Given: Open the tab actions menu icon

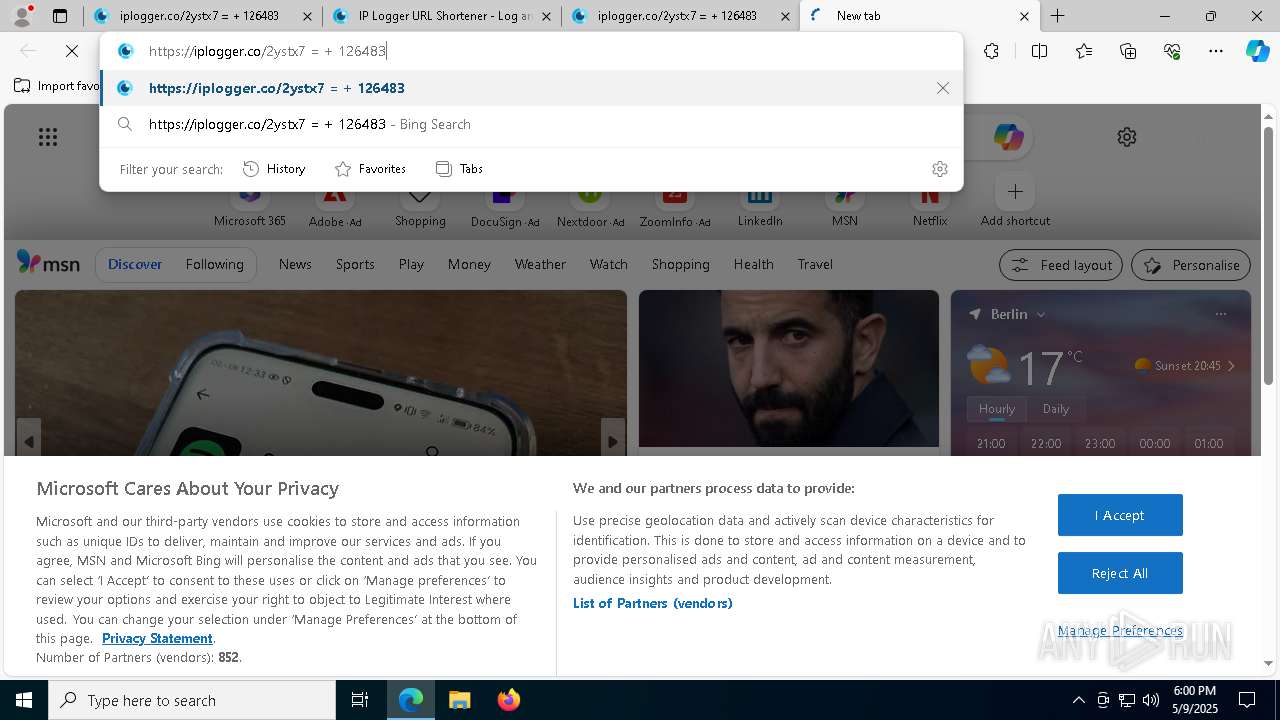Looking at the screenshot, I should (x=60, y=16).
